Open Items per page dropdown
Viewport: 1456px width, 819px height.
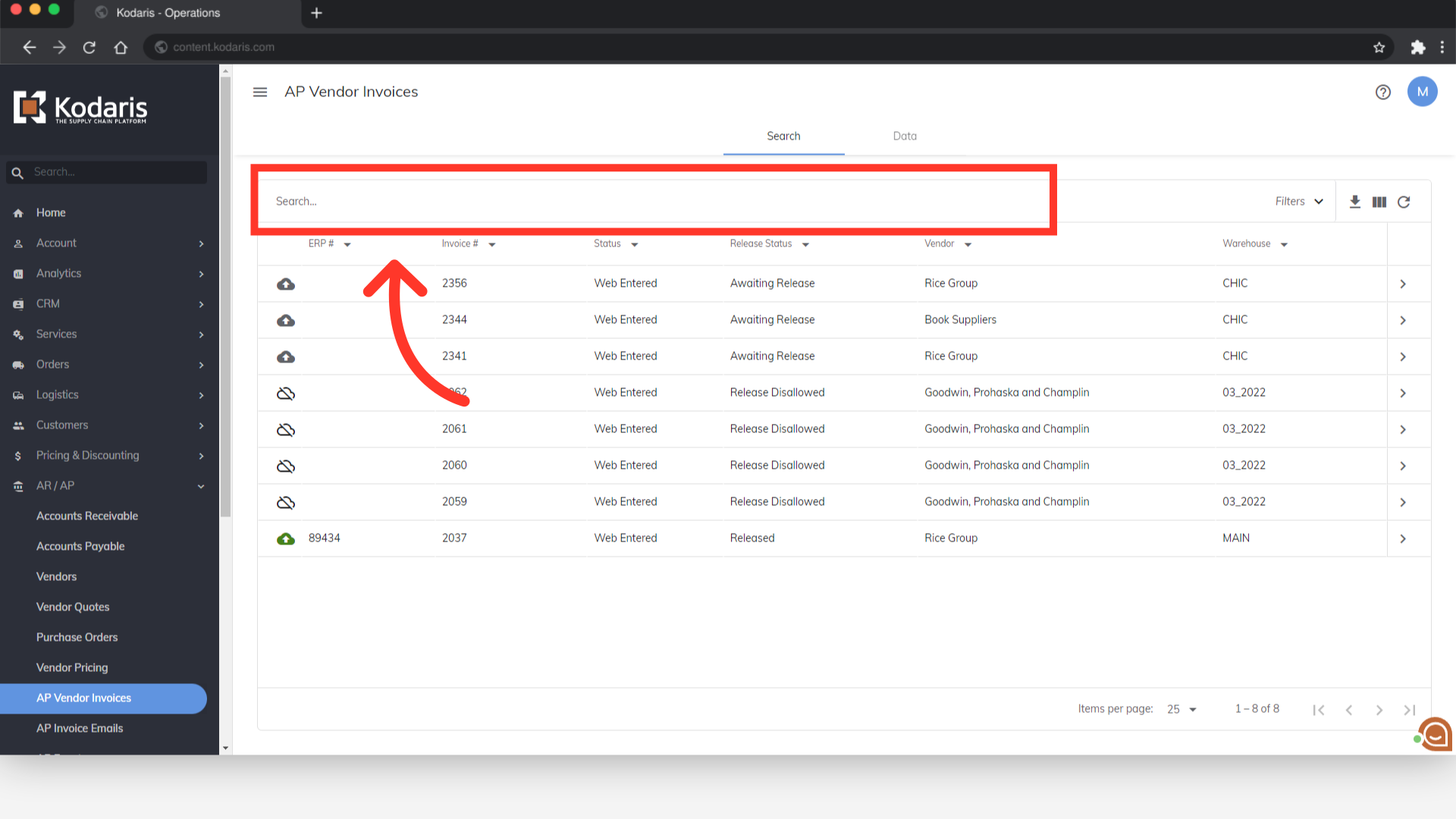click(1181, 709)
